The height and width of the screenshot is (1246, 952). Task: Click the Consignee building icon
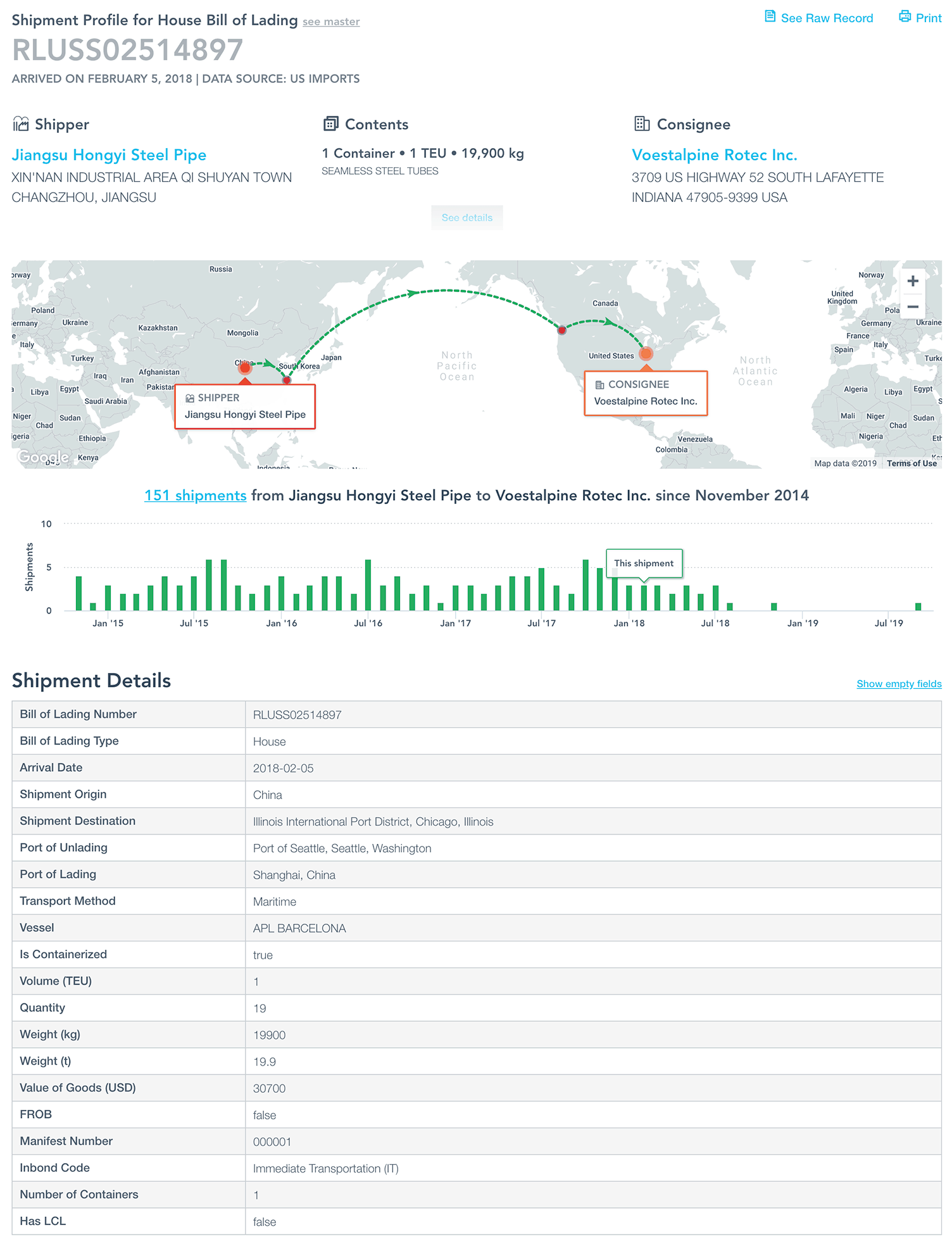[642, 123]
